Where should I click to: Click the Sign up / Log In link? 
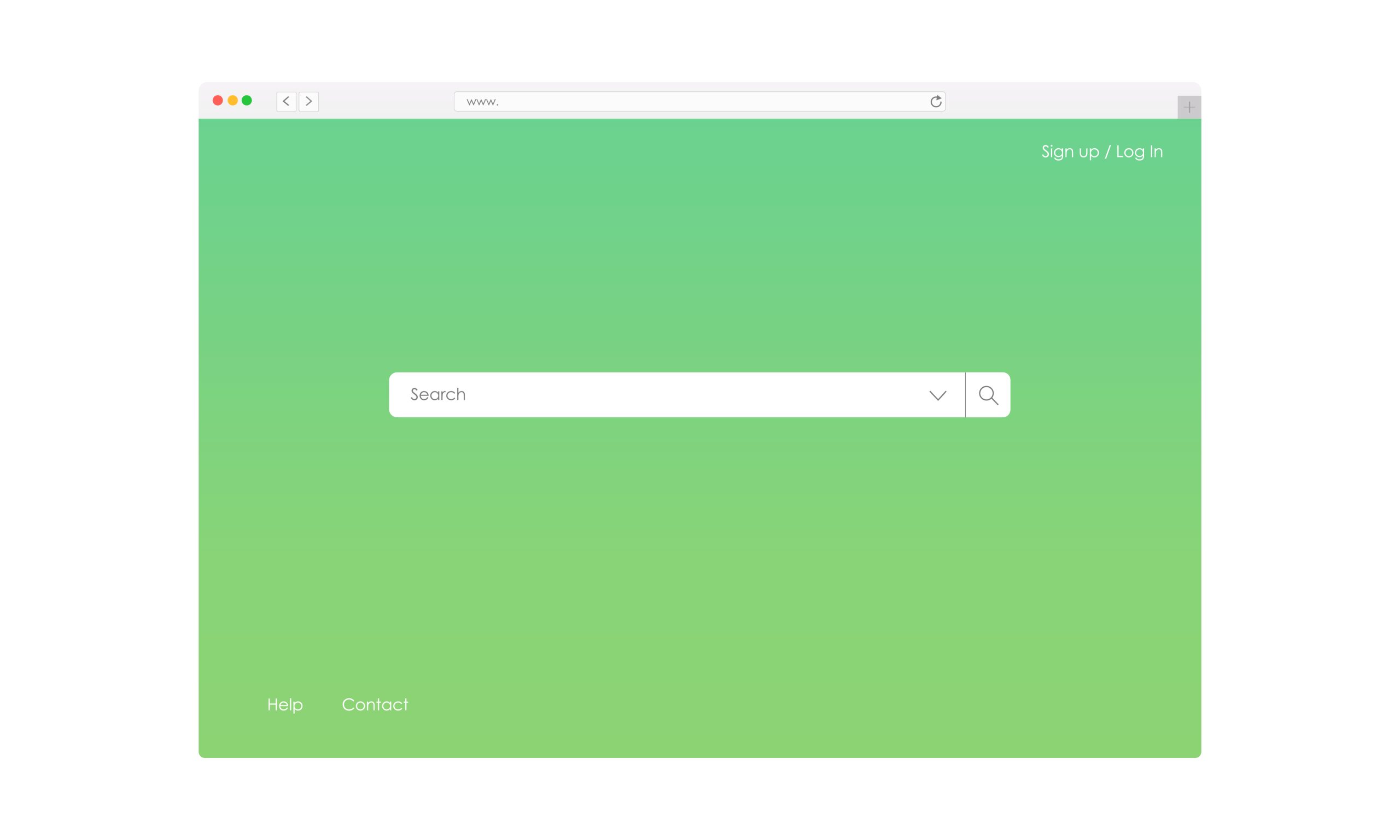coord(1102,151)
